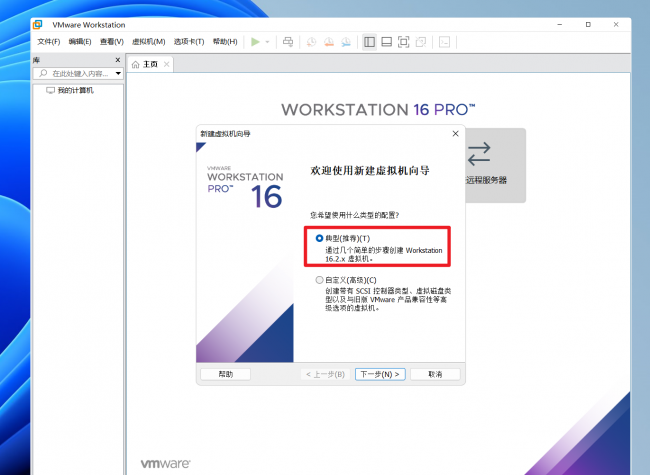Open the 帮助(H) menu
The height and width of the screenshot is (475, 650).
click(x=225, y=42)
